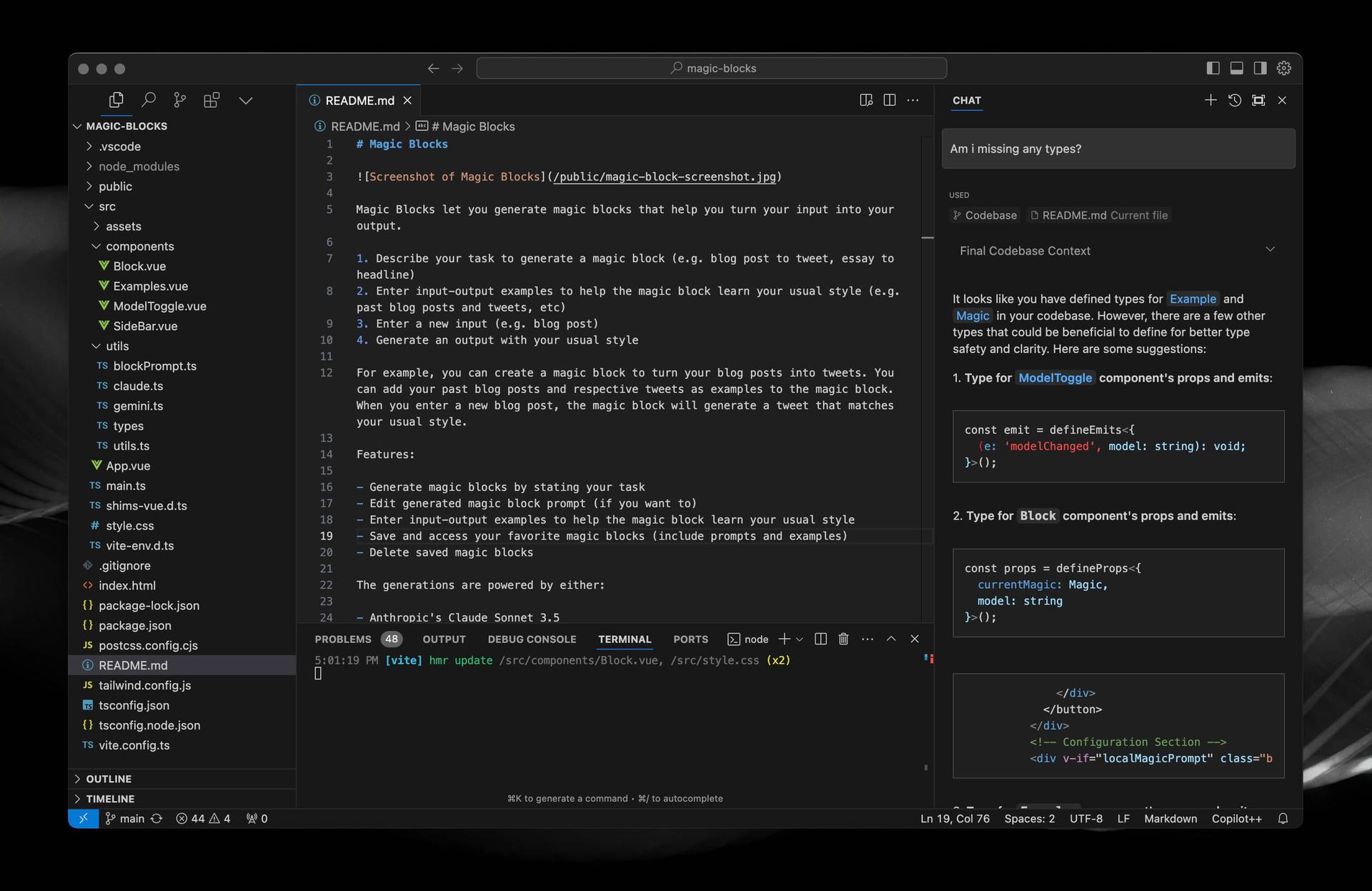Click the Codebase context chip

(985, 215)
